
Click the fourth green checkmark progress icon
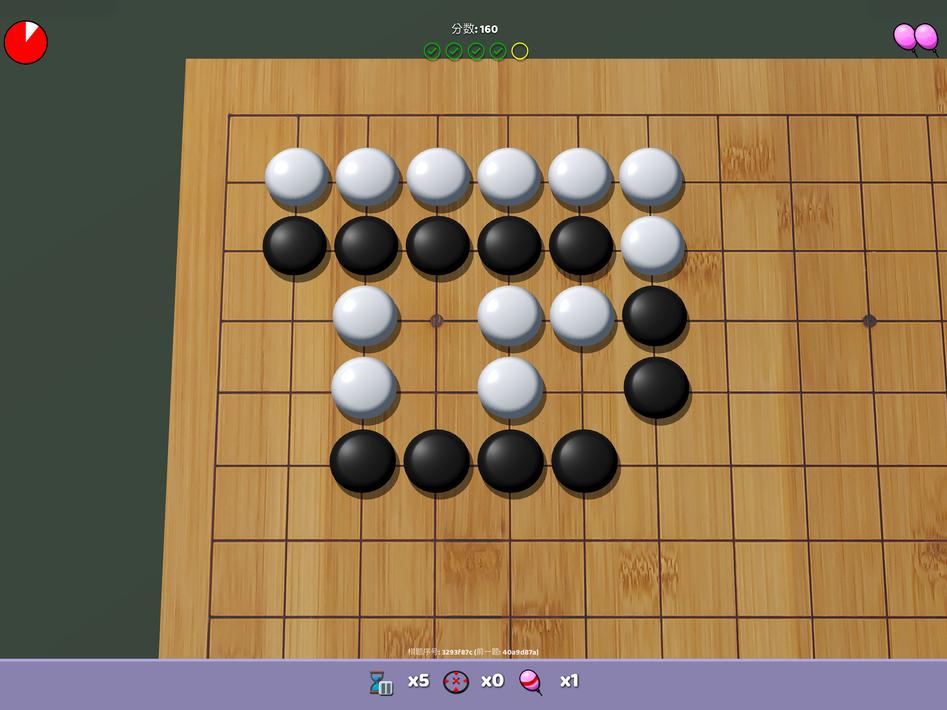(497, 51)
